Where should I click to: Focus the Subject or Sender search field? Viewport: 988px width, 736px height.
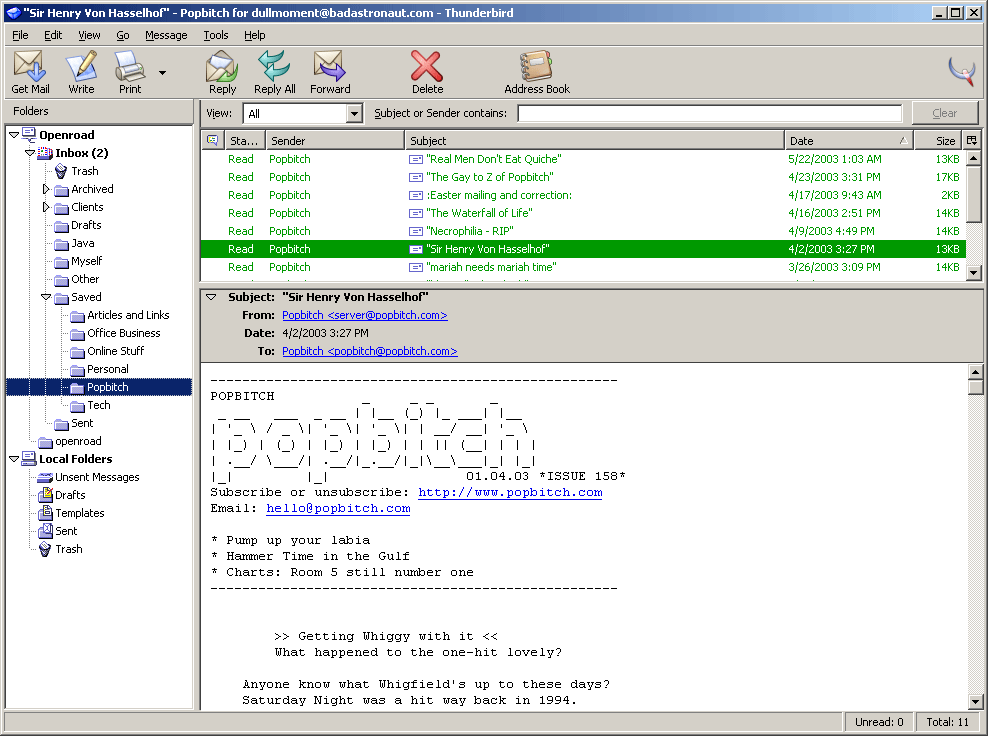[709, 113]
